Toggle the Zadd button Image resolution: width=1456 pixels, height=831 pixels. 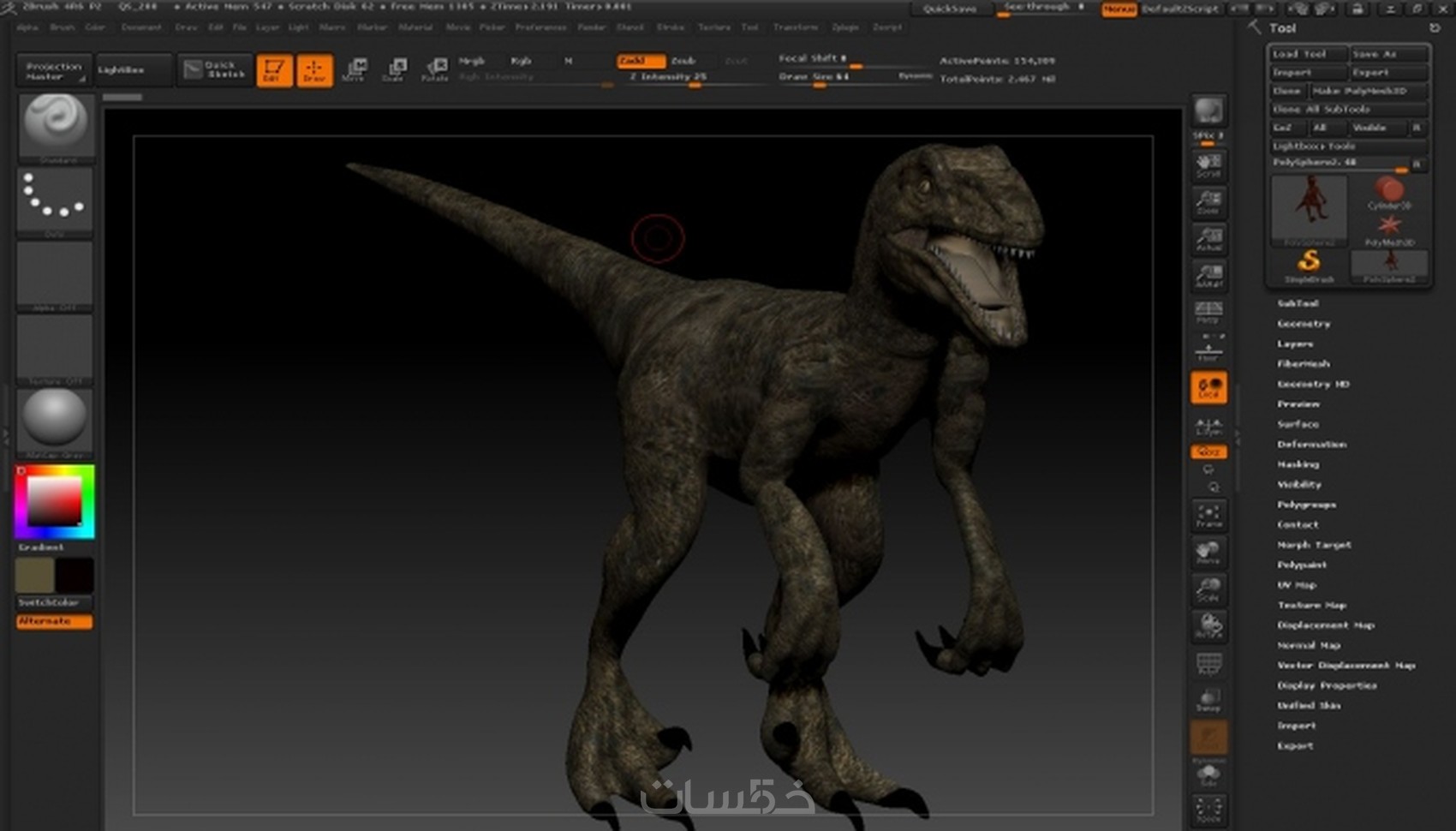click(641, 61)
